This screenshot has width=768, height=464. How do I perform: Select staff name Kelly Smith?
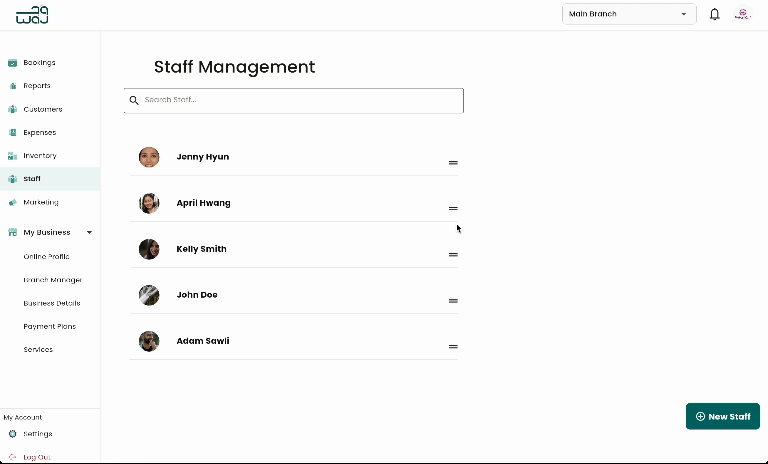click(201, 249)
